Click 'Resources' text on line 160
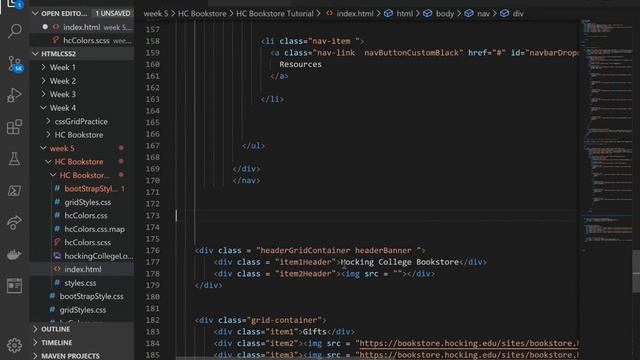Viewport: 640px width, 360px height. pos(300,64)
